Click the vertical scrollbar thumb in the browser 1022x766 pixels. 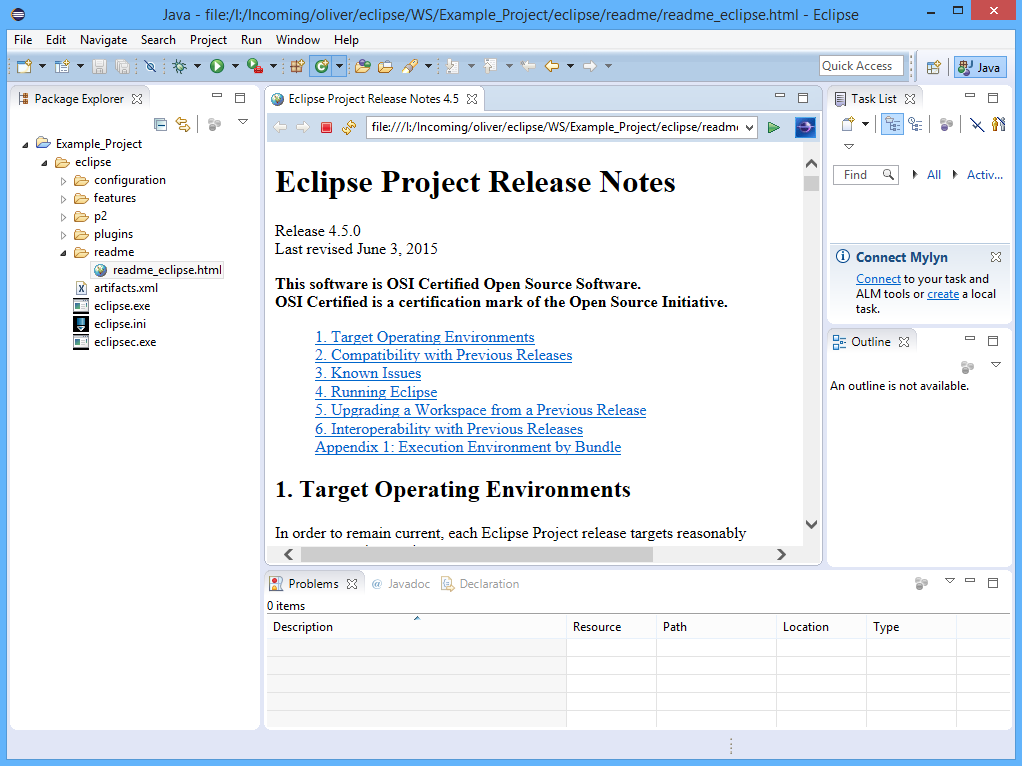(811, 183)
